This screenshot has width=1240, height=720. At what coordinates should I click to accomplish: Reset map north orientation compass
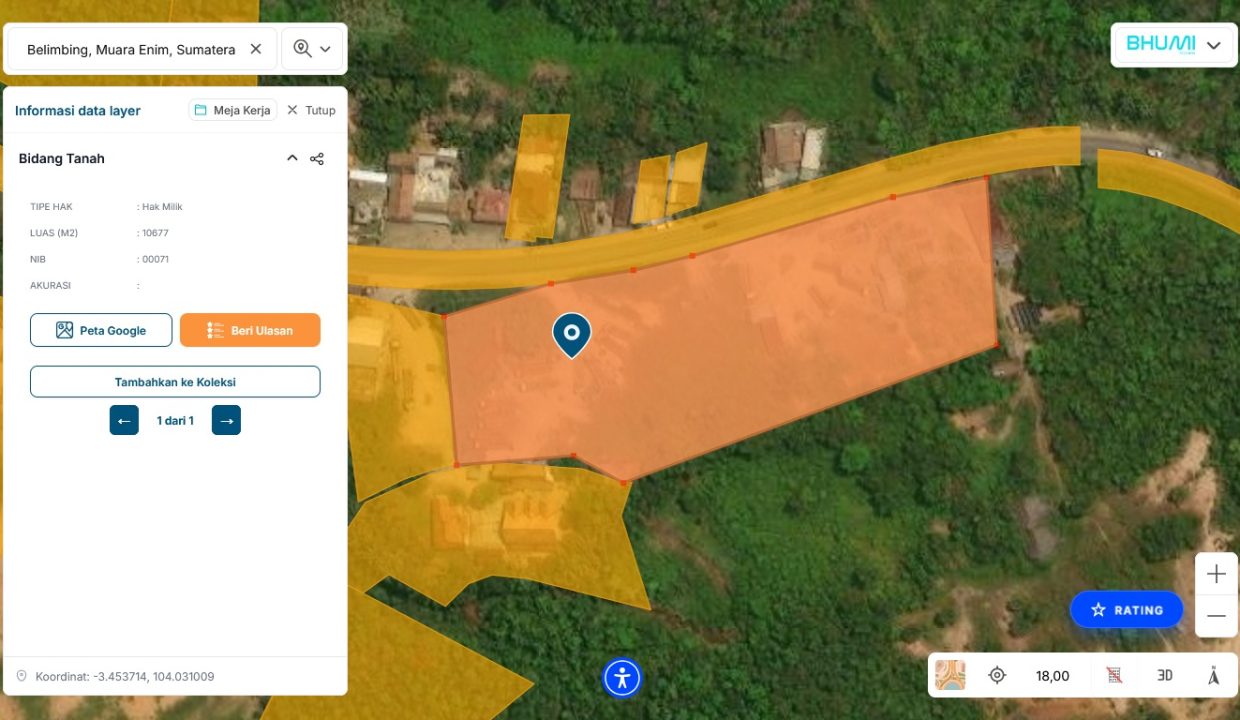point(1213,675)
